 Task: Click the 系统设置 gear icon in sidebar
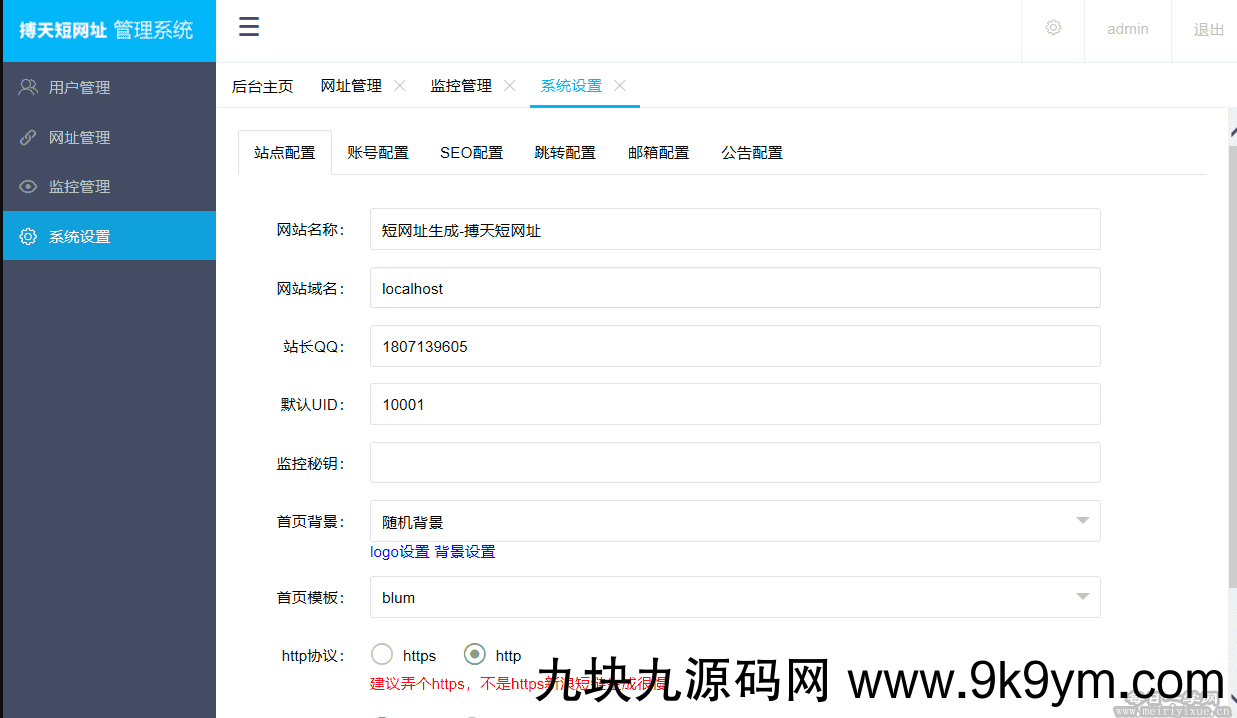(28, 237)
